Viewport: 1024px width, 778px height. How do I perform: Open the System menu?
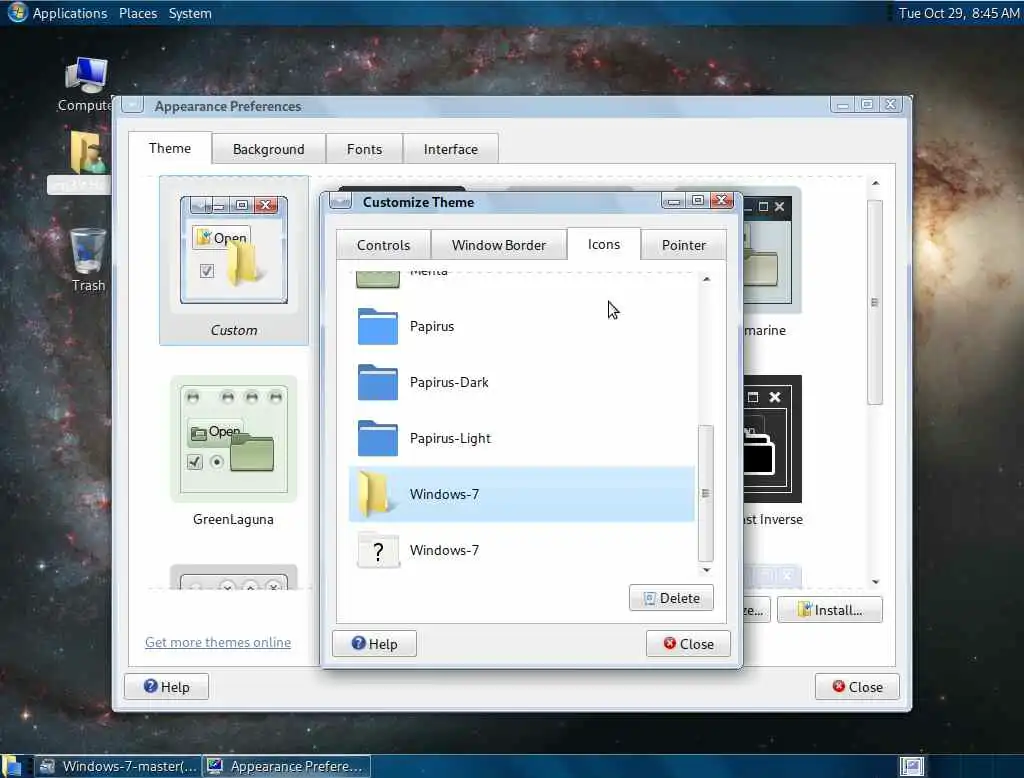[x=190, y=13]
